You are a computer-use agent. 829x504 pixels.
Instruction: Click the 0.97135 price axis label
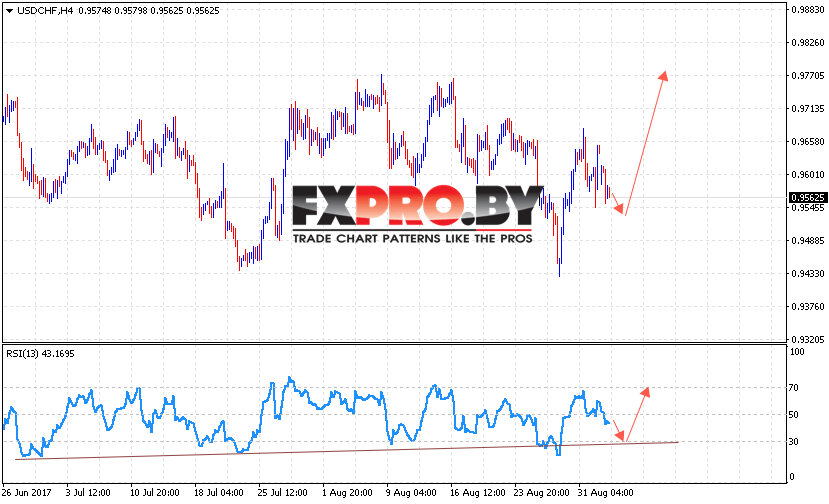[x=807, y=108]
